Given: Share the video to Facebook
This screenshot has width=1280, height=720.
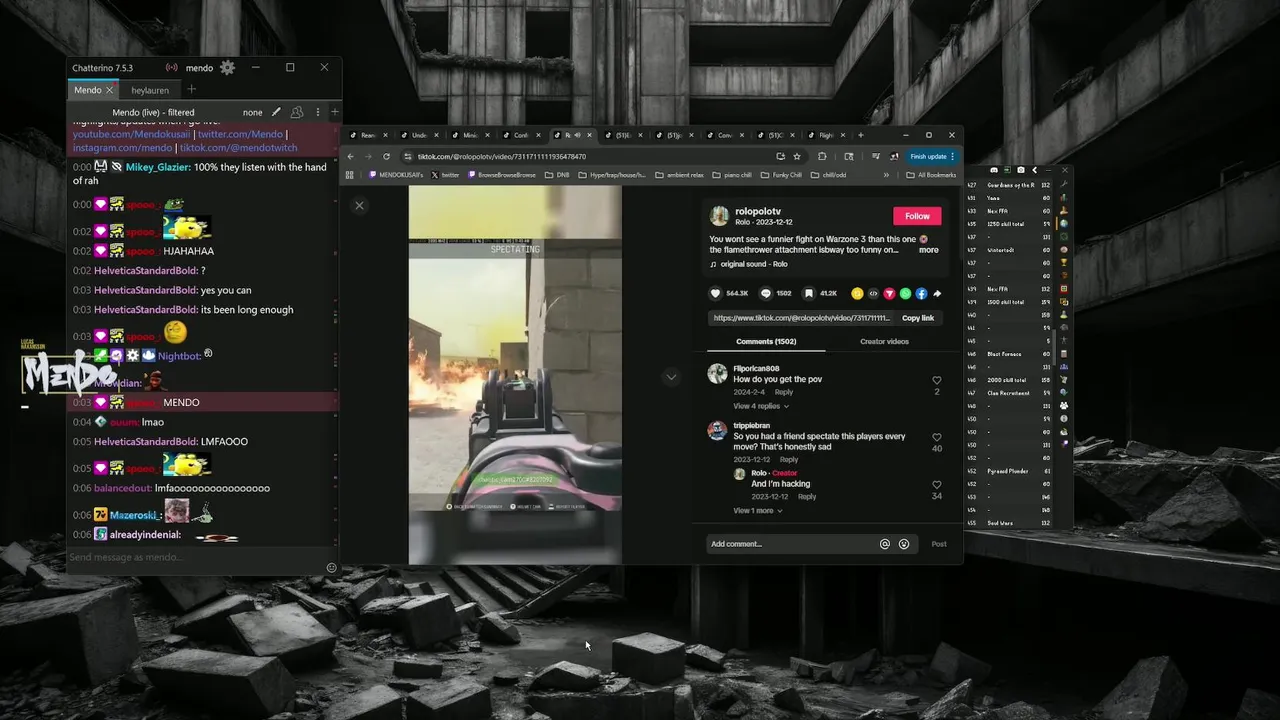Looking at the screenshot, I should coord(921,294).
